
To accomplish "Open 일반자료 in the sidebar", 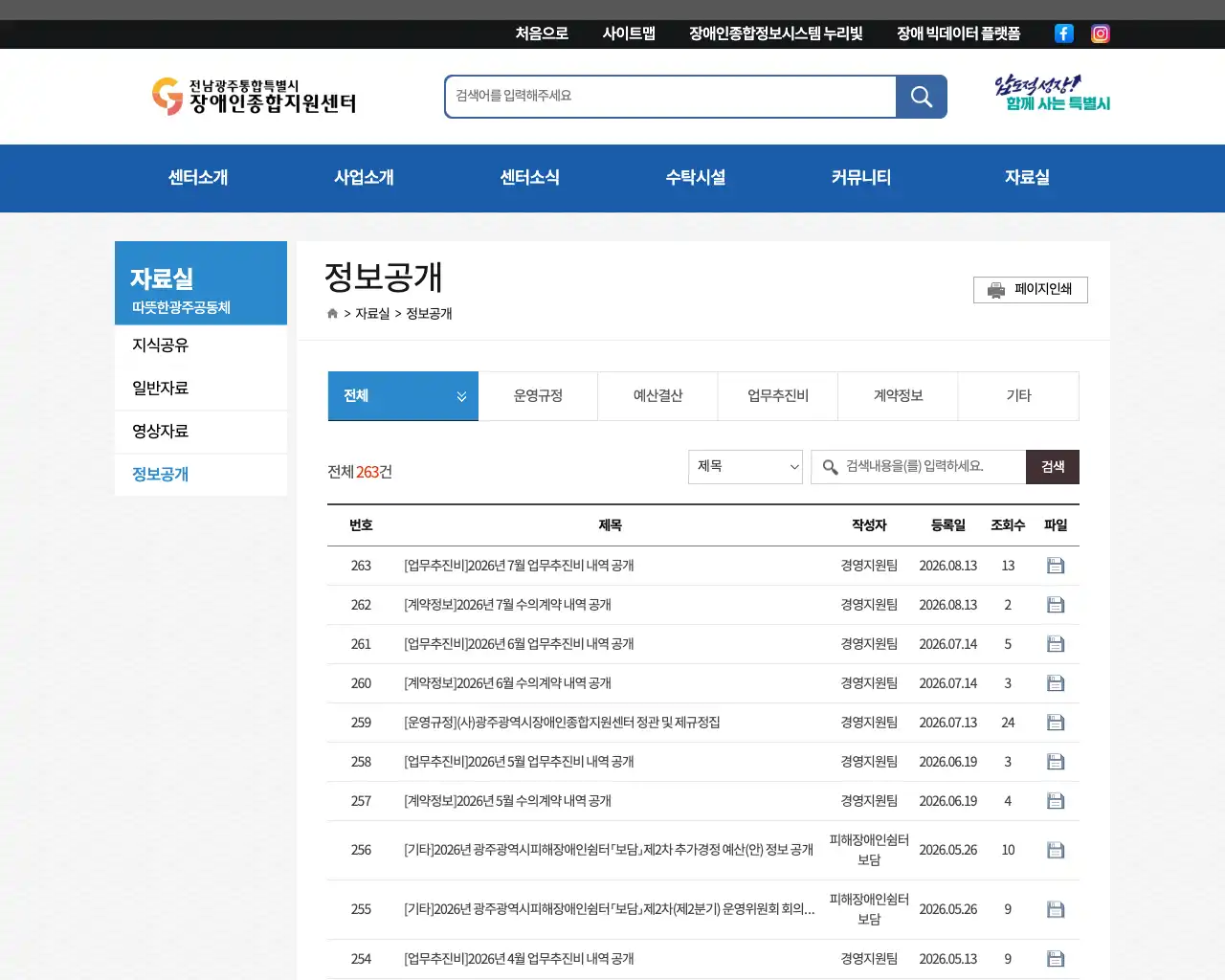I will pos(201,389).
